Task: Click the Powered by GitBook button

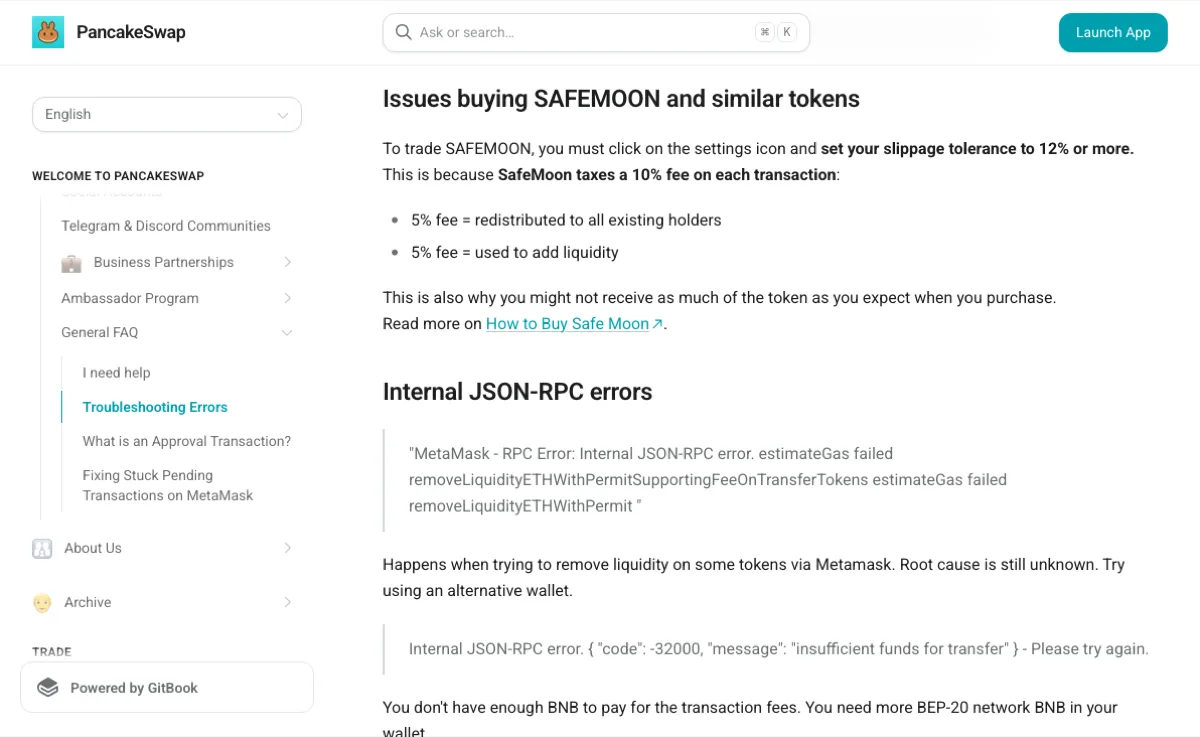Action: [x=167, y=688]
